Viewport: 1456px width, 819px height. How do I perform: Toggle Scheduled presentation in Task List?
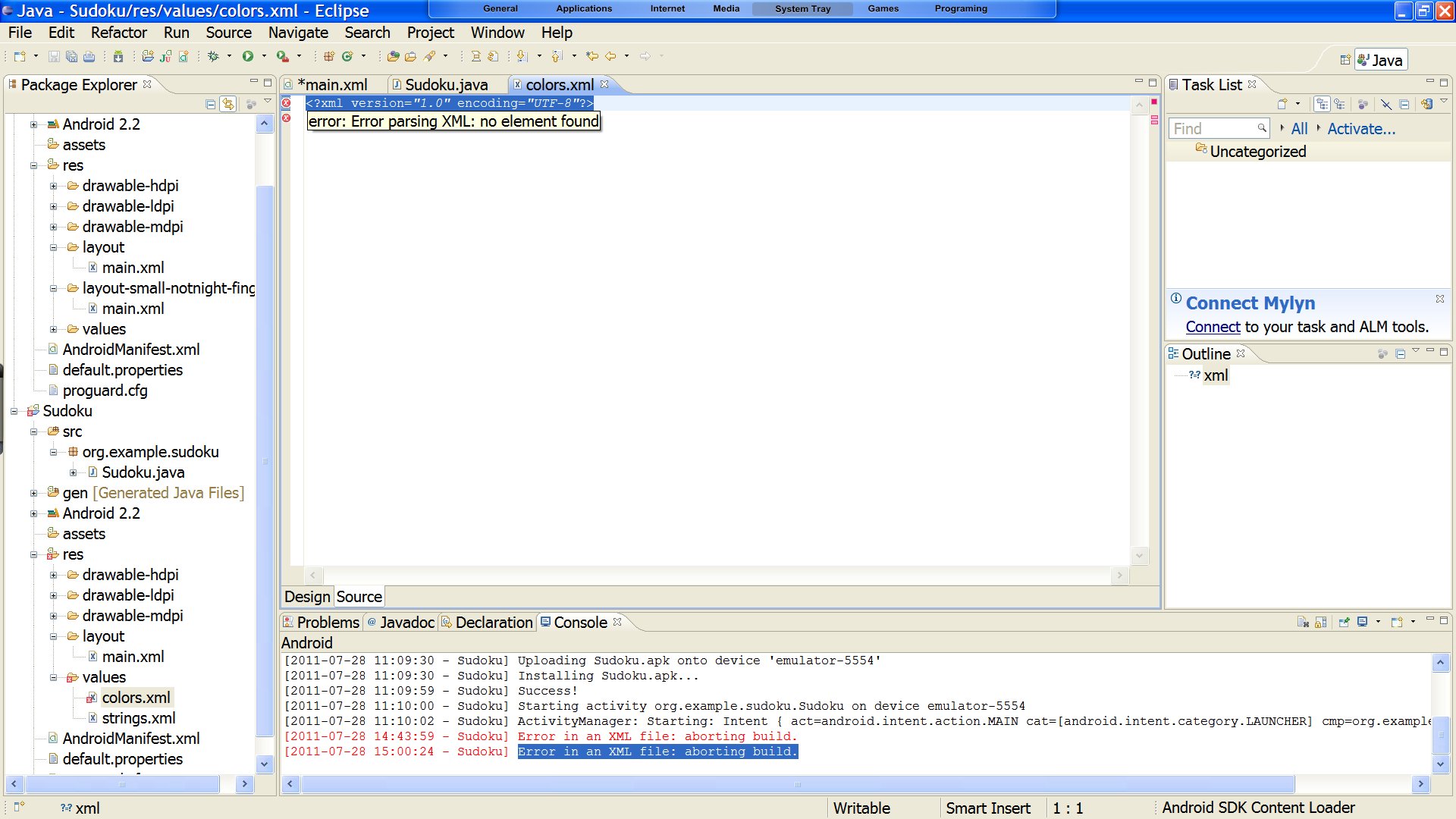click(1339, 105)
